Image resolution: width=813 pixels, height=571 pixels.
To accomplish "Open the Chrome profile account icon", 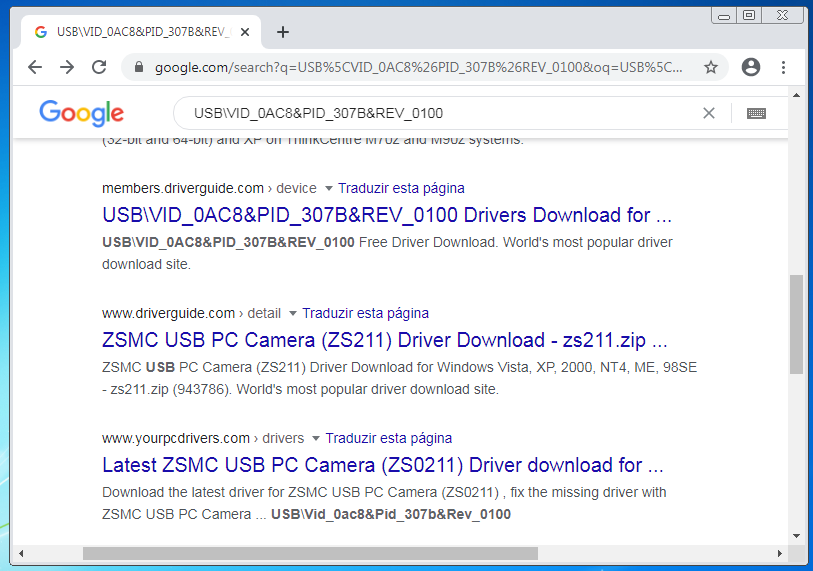I will click(x=750, y=67).
